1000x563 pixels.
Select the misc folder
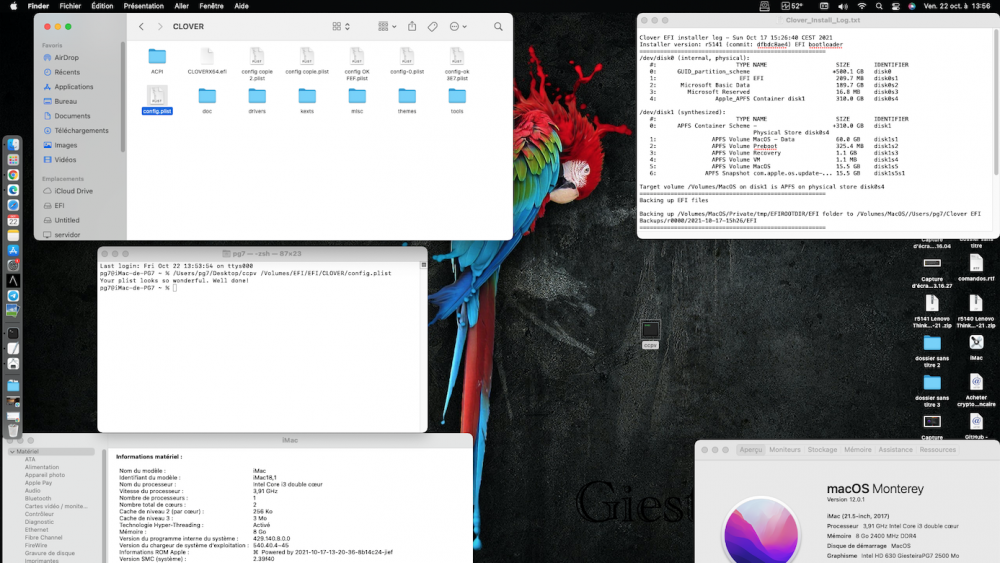tap(357, 100)
